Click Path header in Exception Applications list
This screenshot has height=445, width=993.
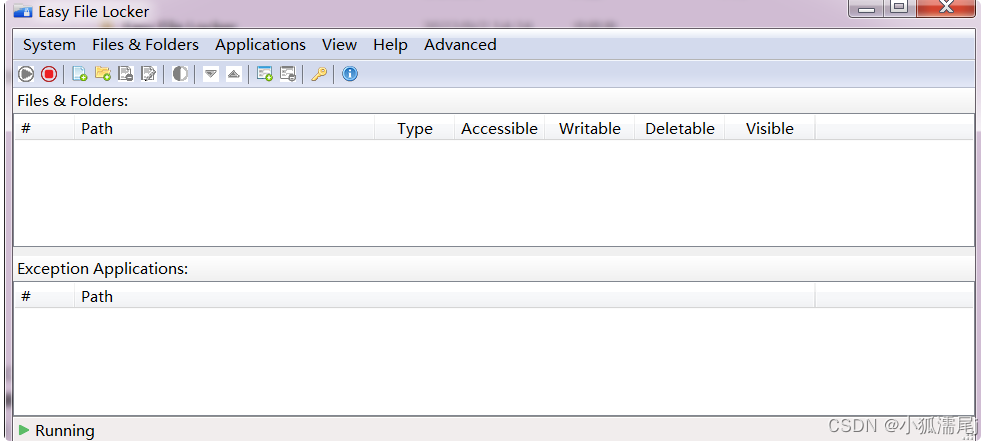pyautogui.click(x=445, y=296)
